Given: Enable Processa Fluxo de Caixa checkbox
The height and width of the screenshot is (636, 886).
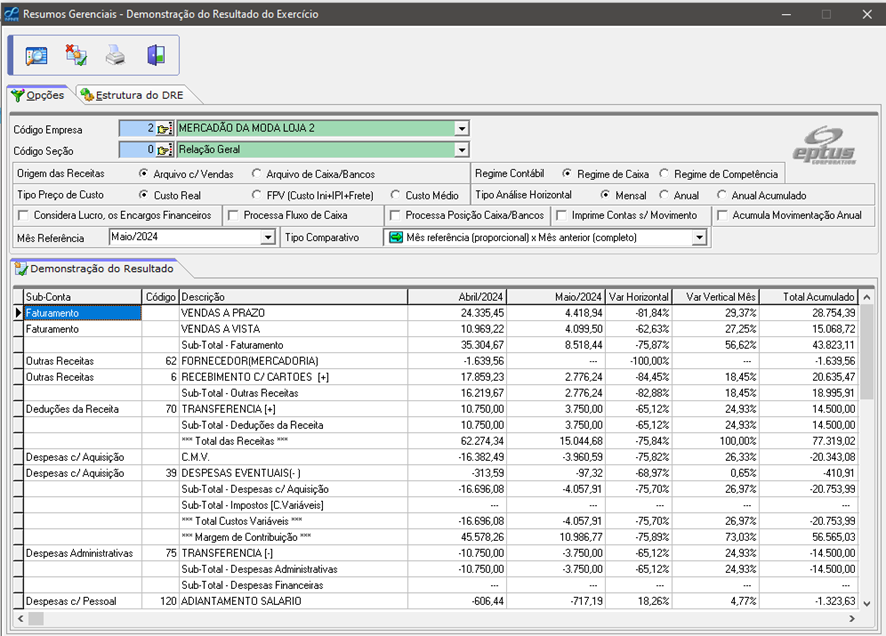Looking at the screenshot, I should pyautogui.click(x=233, y=215).
